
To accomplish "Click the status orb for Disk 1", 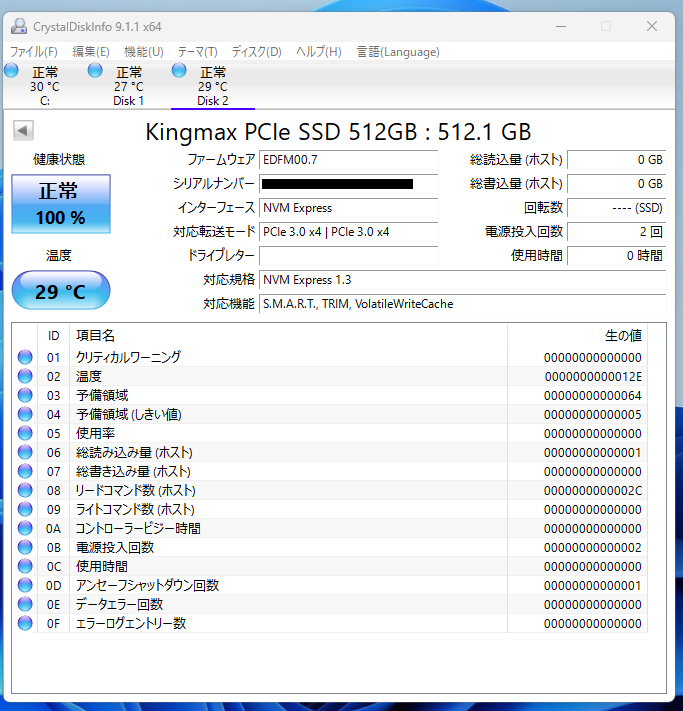I will [95, 71].
